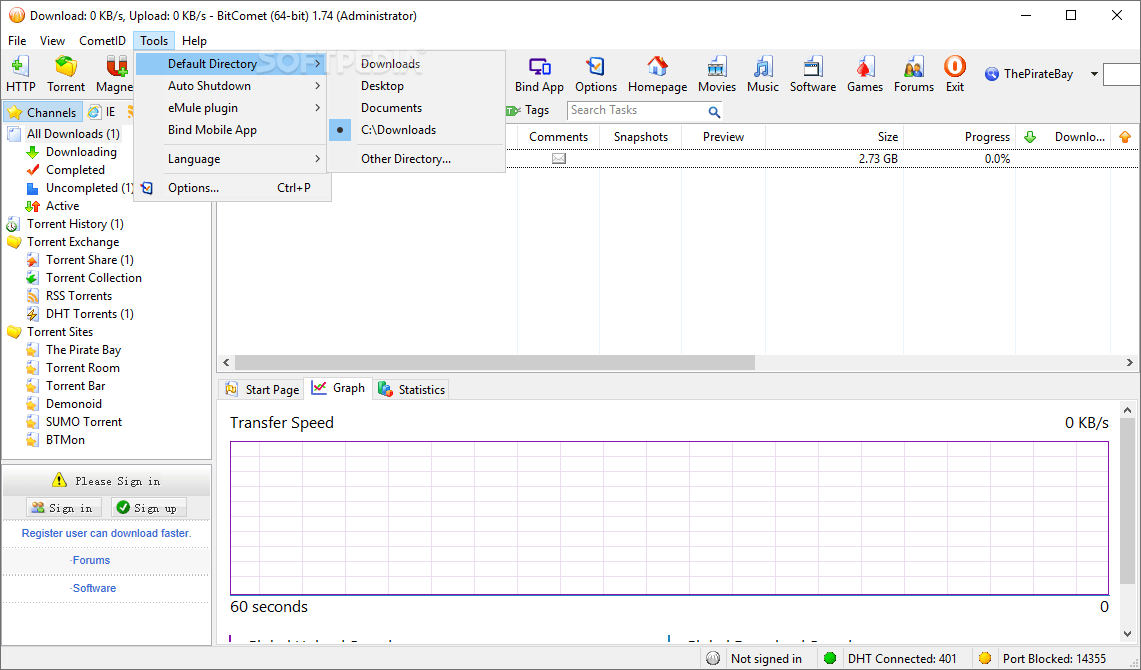Click the Magnet link toolbar icon
Image resolution: width=1141 pixels, height=670 pixels.
(114, 73)
